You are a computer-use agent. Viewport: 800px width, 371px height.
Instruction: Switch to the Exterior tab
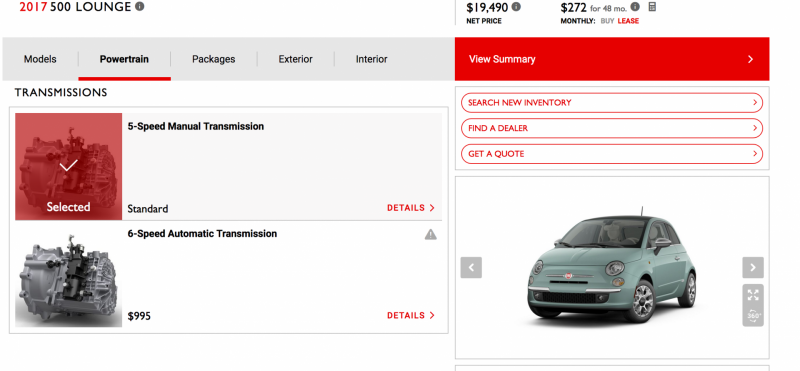[295, 59]
